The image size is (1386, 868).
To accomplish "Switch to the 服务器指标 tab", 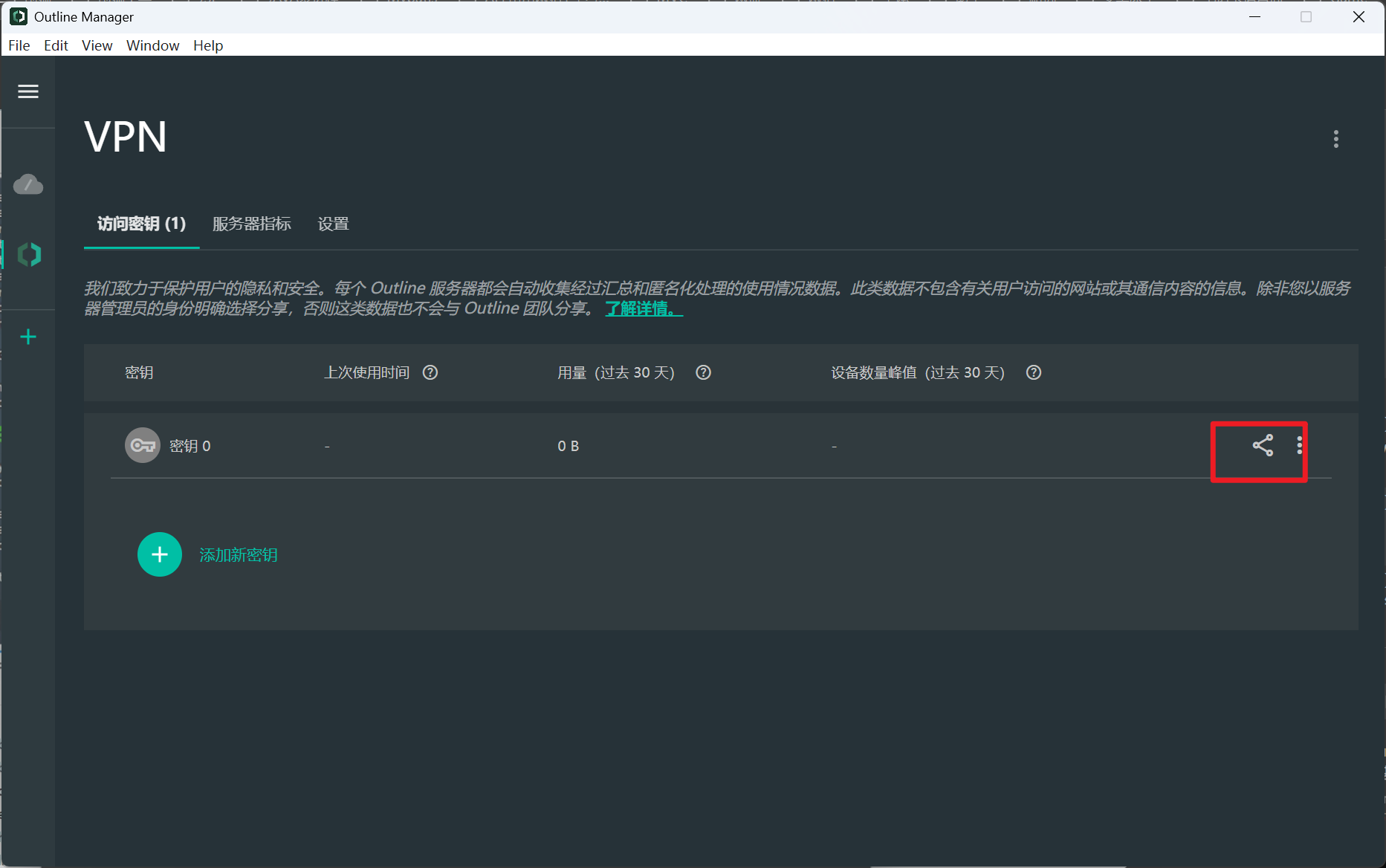I will 252,224.
